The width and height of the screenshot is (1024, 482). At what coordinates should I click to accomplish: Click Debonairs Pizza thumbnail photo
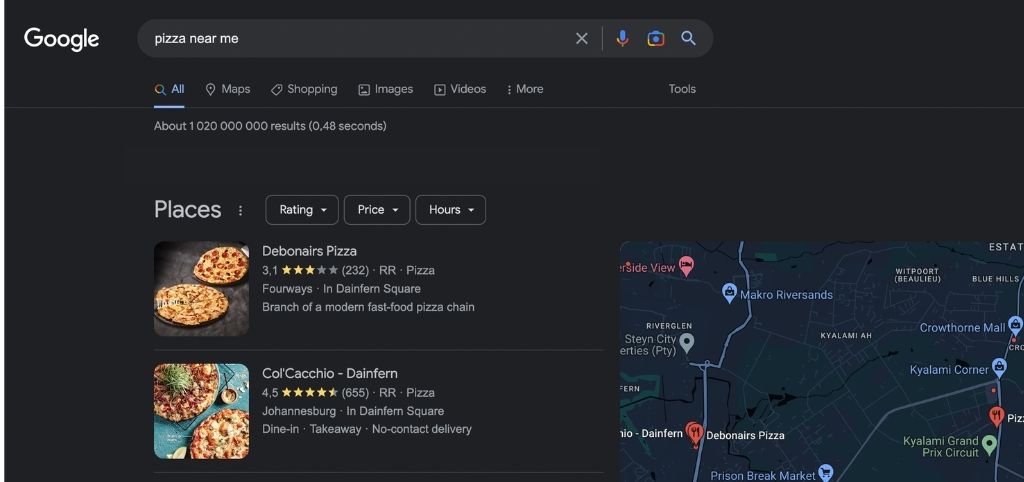tap(201, 289)
